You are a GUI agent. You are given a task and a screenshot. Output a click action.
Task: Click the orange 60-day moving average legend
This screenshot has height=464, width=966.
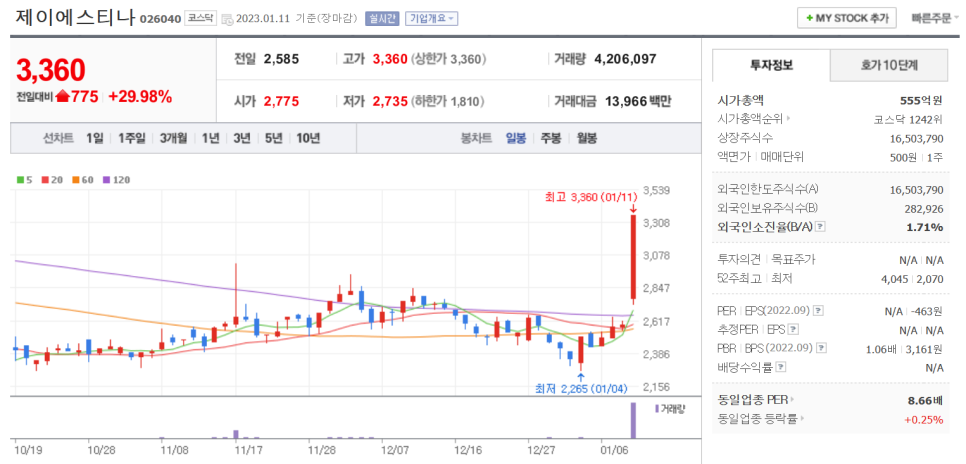click(x=84, y=180)
